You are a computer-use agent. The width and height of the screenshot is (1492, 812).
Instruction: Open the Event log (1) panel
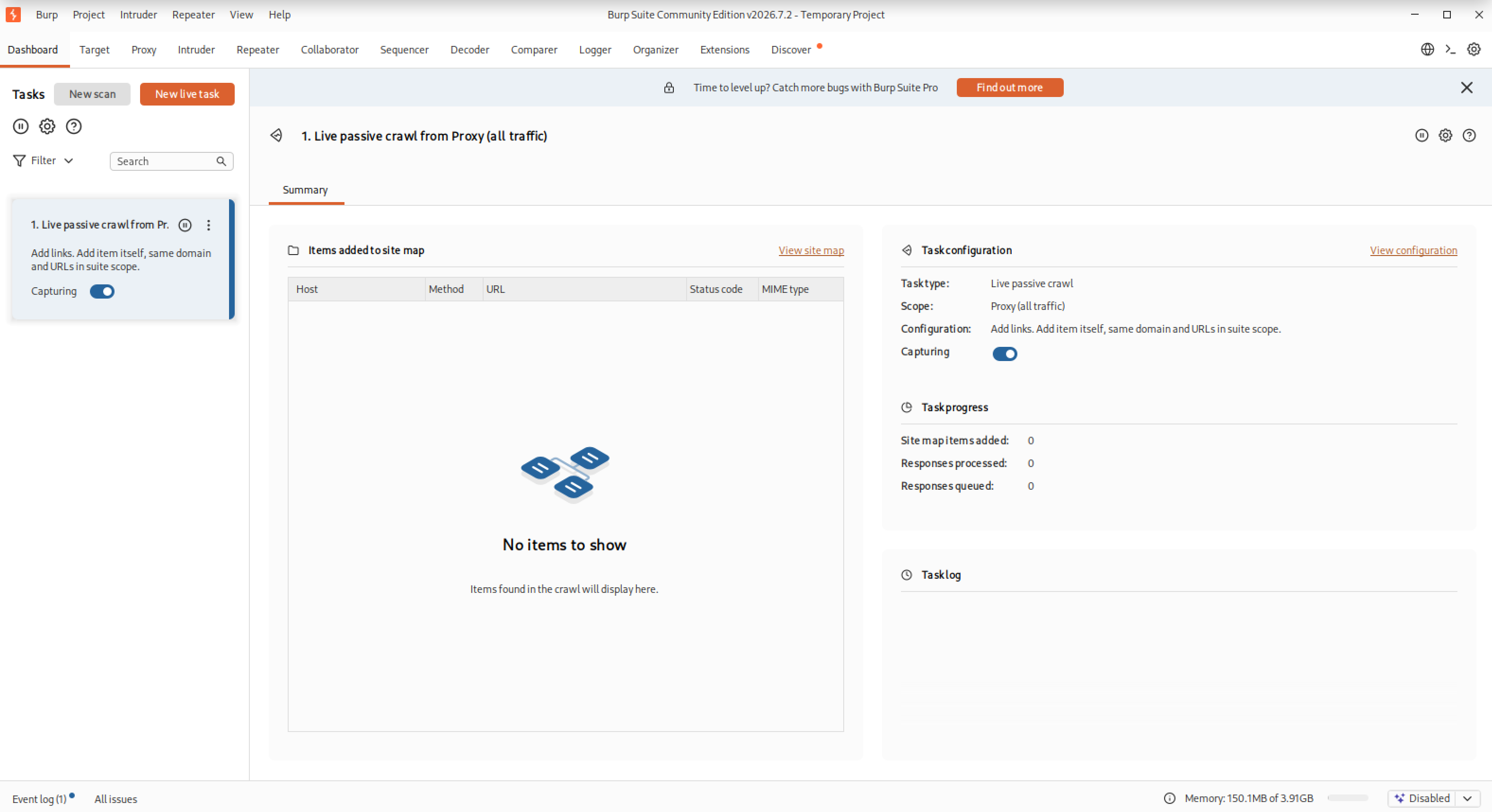click(39, 799)
